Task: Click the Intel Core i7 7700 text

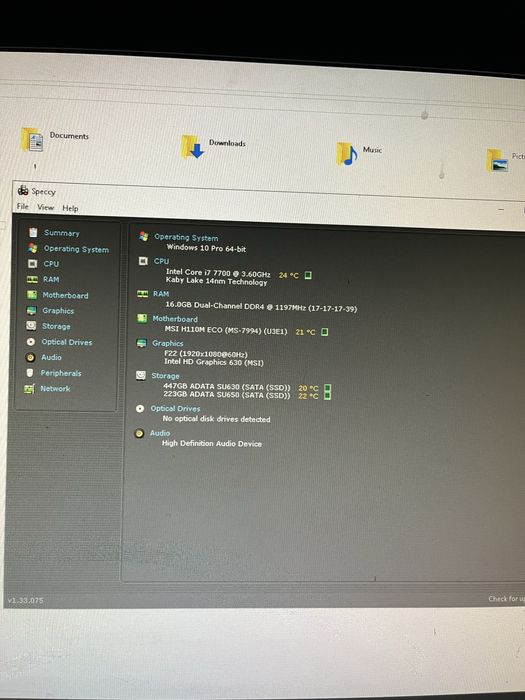Action: point(218,272)
